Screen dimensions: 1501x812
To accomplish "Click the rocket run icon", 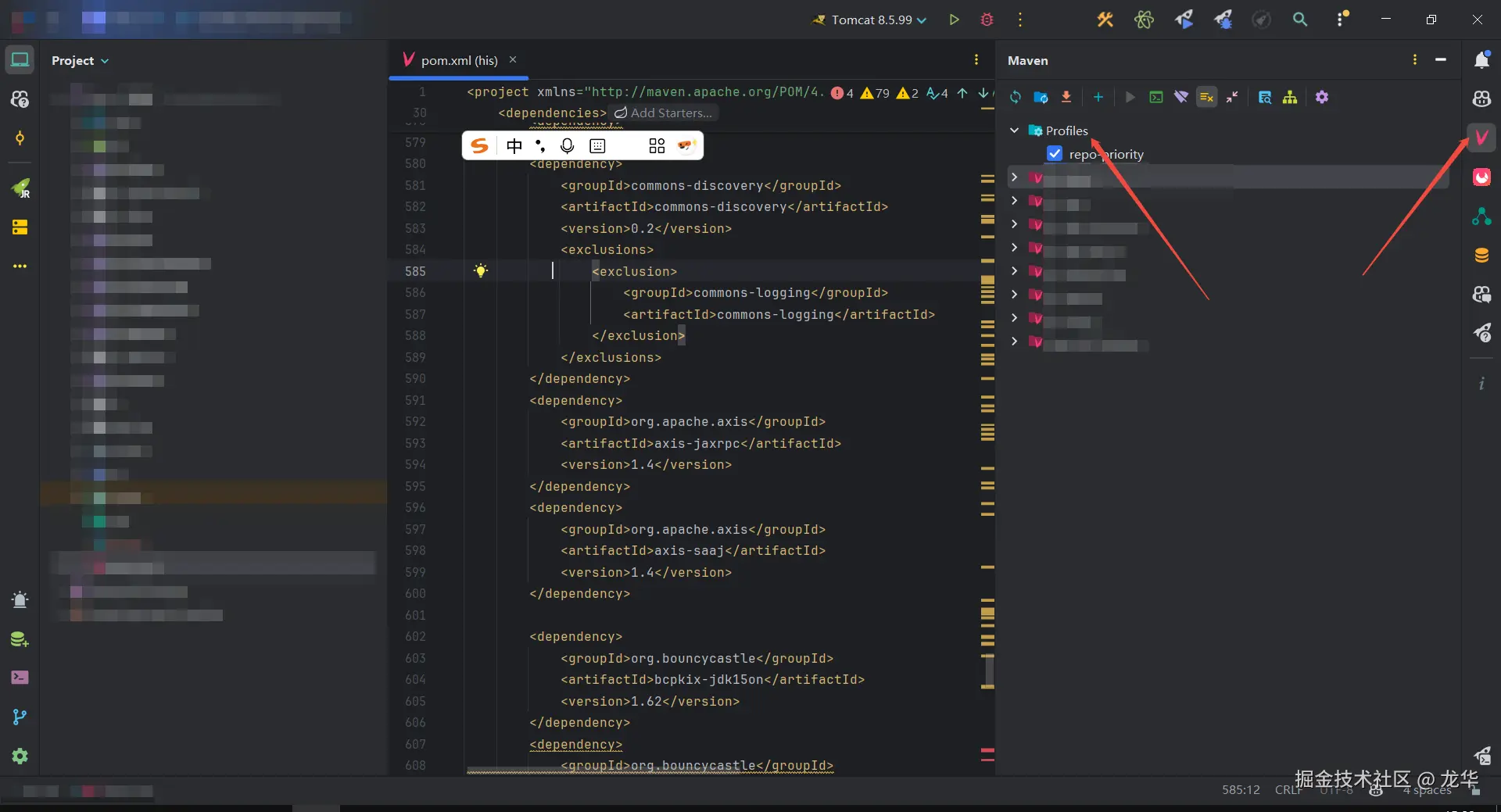I will click(x=1184, y=20).
